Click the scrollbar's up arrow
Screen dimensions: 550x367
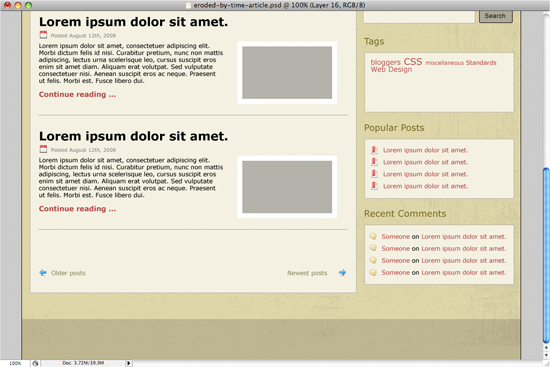(546, 347)
